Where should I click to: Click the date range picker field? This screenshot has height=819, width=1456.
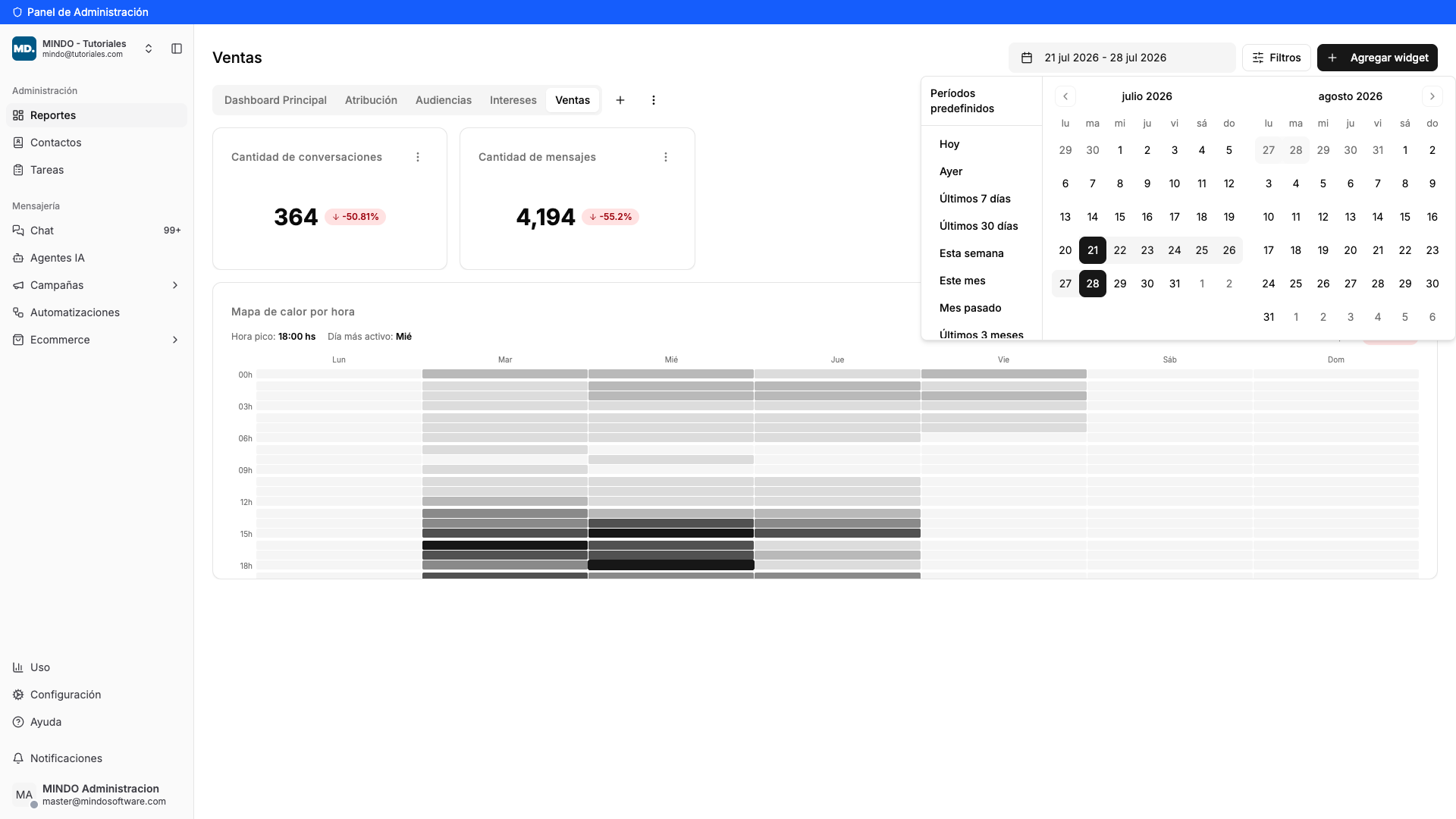pos(1122,58)
